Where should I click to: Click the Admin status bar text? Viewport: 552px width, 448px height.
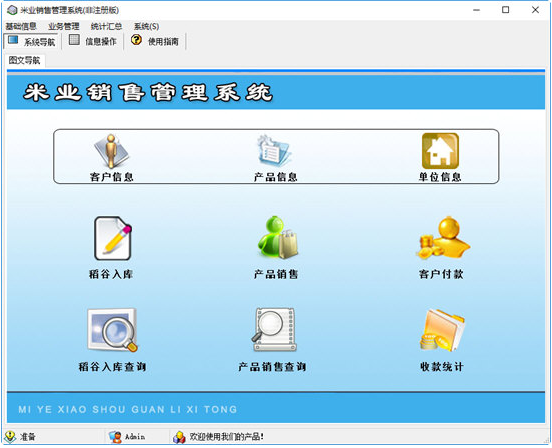point(135,437)
